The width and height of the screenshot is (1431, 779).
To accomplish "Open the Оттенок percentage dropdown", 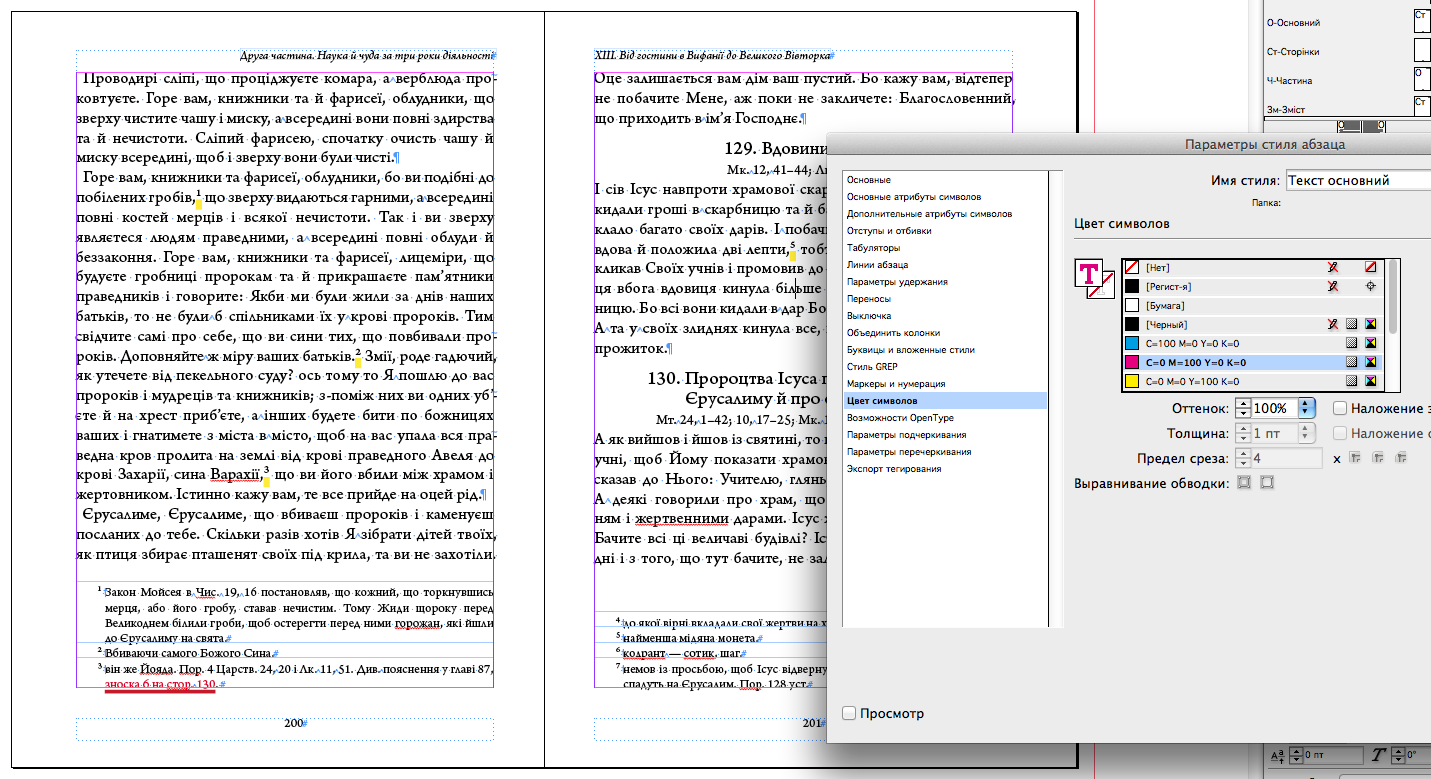I will pos(1306,408).
